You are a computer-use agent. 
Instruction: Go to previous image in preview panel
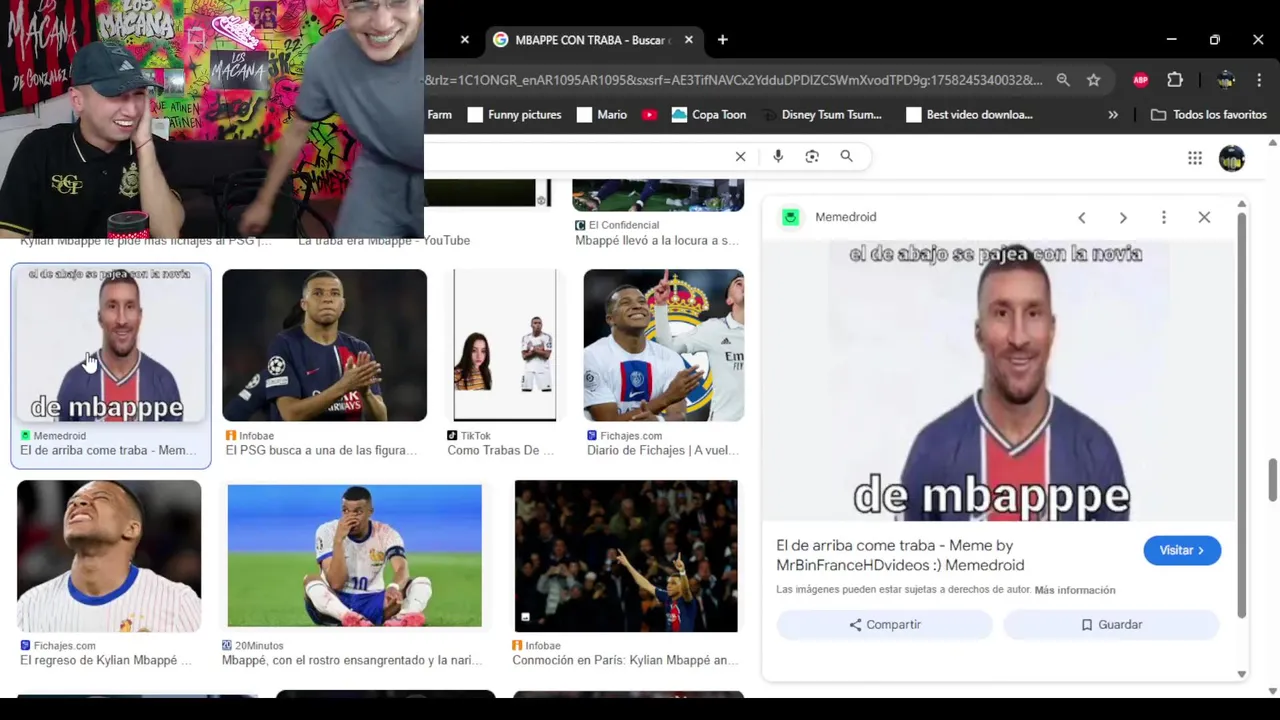pos(1081,217)
